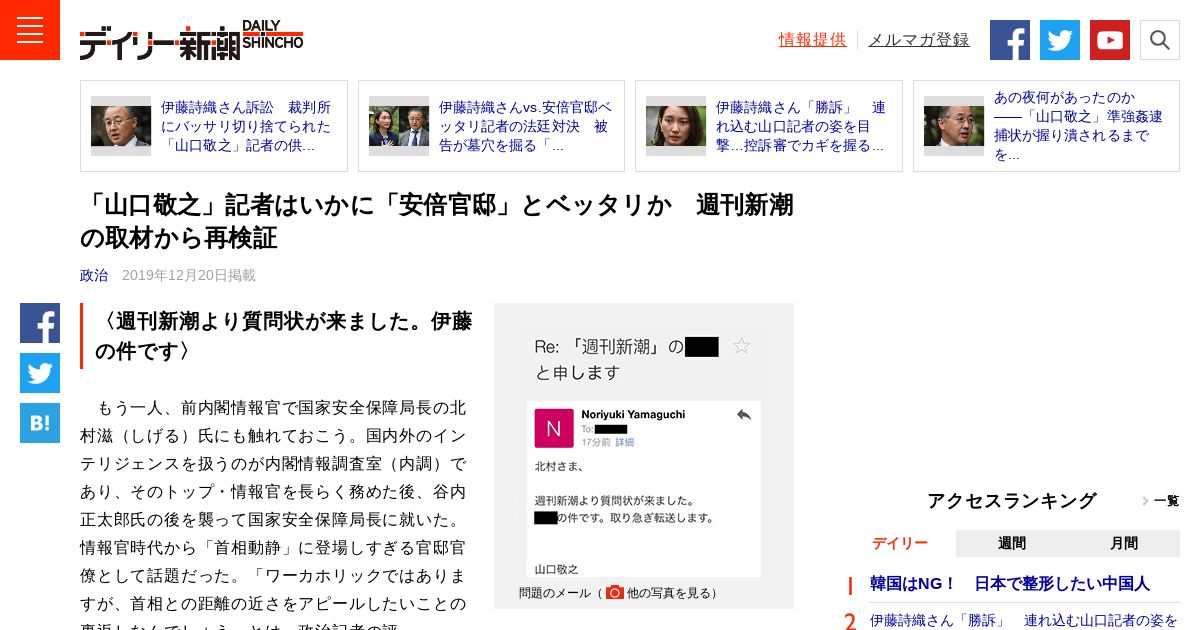Click thumbnail of 法廷対決 article
1200x630 pixels.
click(399, 126)
